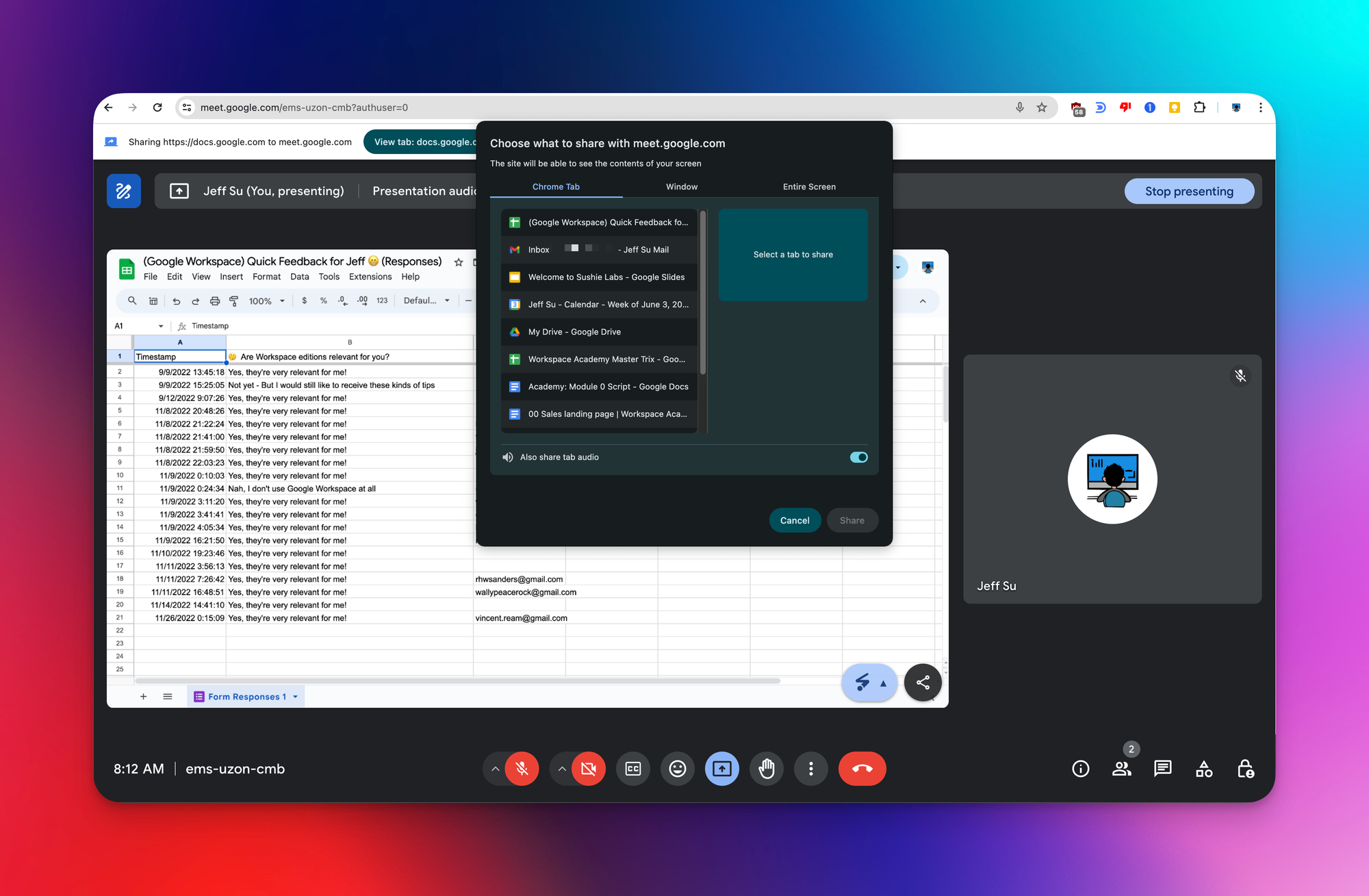Open Form Responses 1 sheet tab dropdown arrow

[x=296, y=697]
